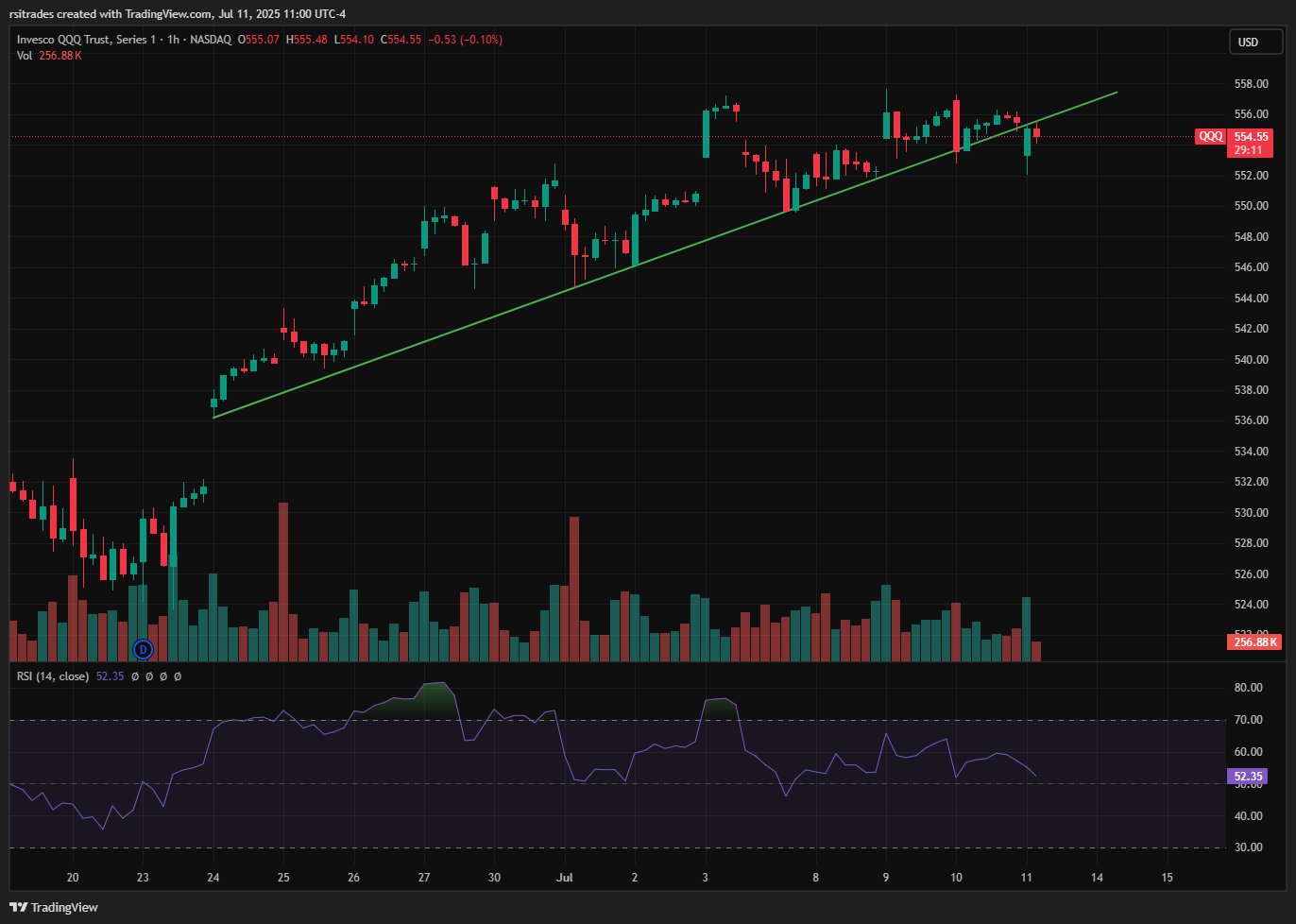Click the red QQQ symbol tag on price axis

[1210, 137]
